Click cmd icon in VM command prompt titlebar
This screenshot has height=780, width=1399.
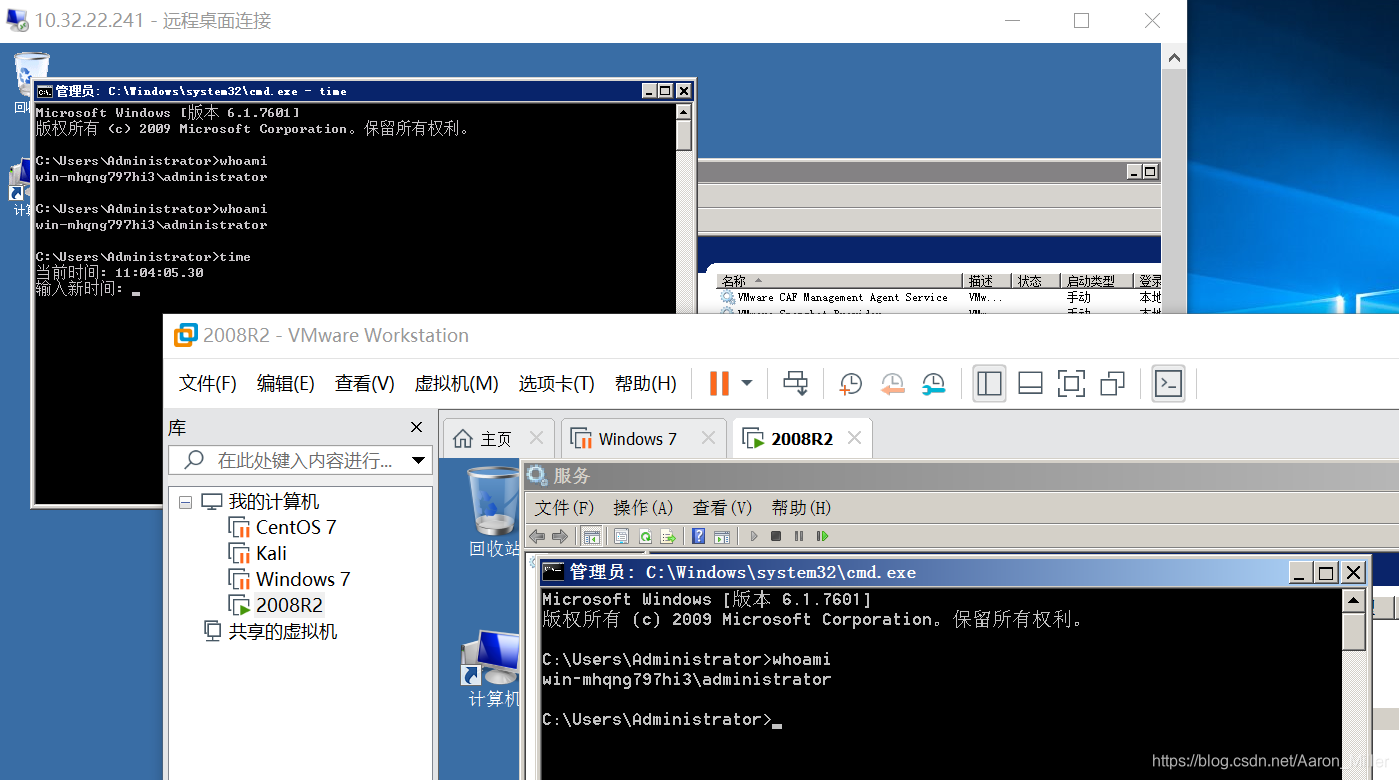553,572
